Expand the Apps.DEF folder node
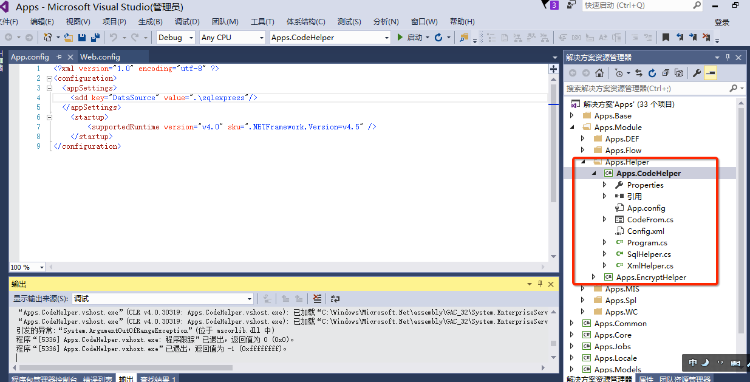 pos(583,139)
